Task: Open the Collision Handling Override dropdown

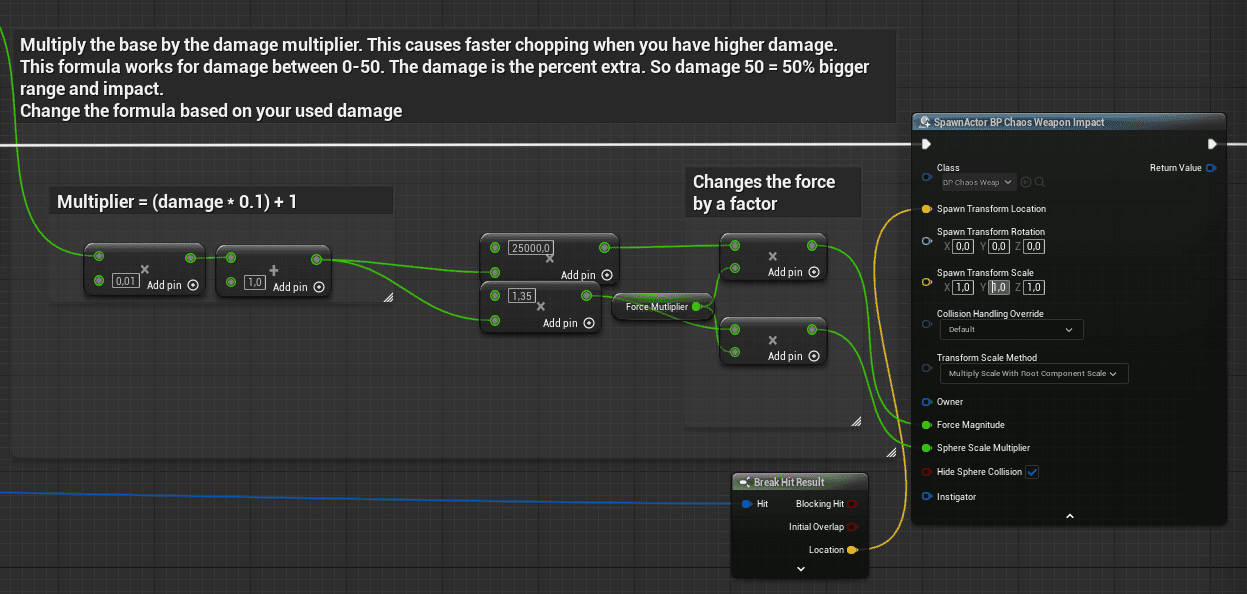Action: pyautogui.click(x=1011, y=329)
